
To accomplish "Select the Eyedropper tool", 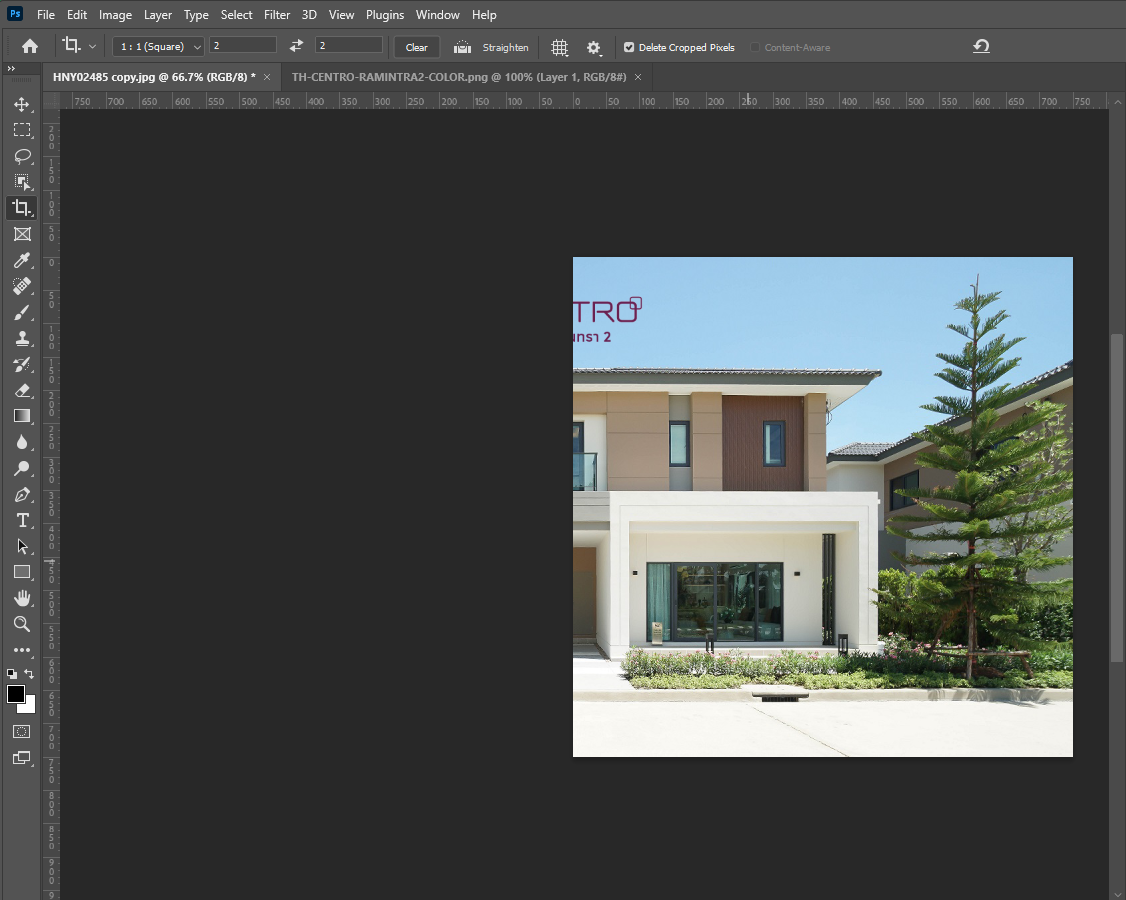I will click(22, 260).
